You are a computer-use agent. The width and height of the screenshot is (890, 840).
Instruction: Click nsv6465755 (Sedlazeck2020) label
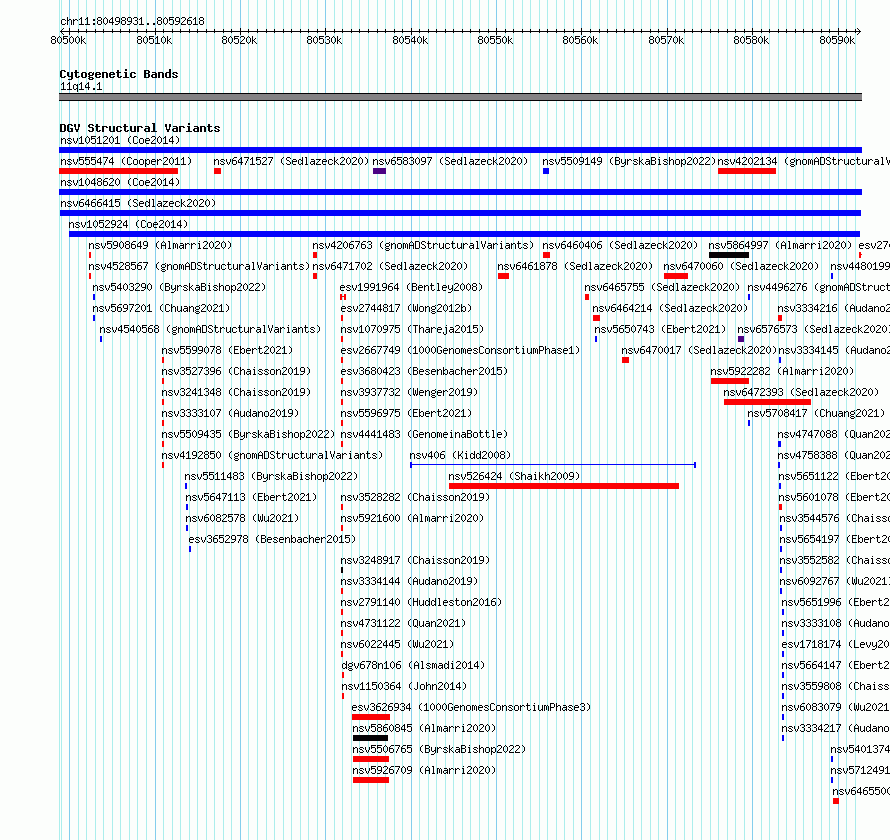(662, 287)
